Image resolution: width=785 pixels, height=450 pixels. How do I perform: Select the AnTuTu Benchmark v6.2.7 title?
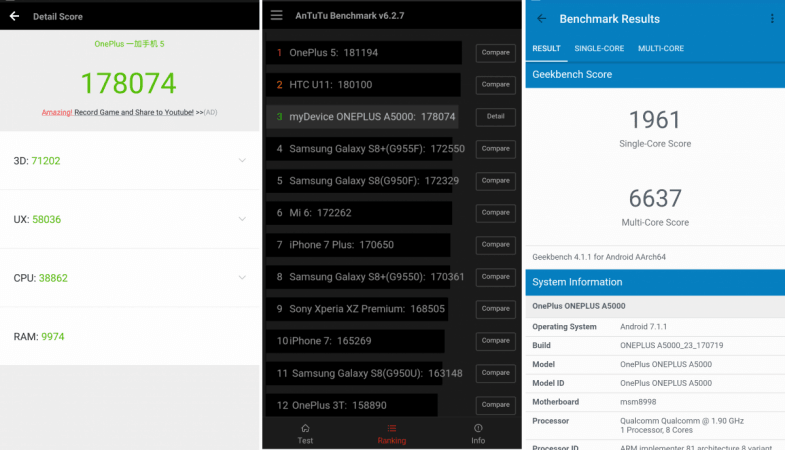pos(349,16)
